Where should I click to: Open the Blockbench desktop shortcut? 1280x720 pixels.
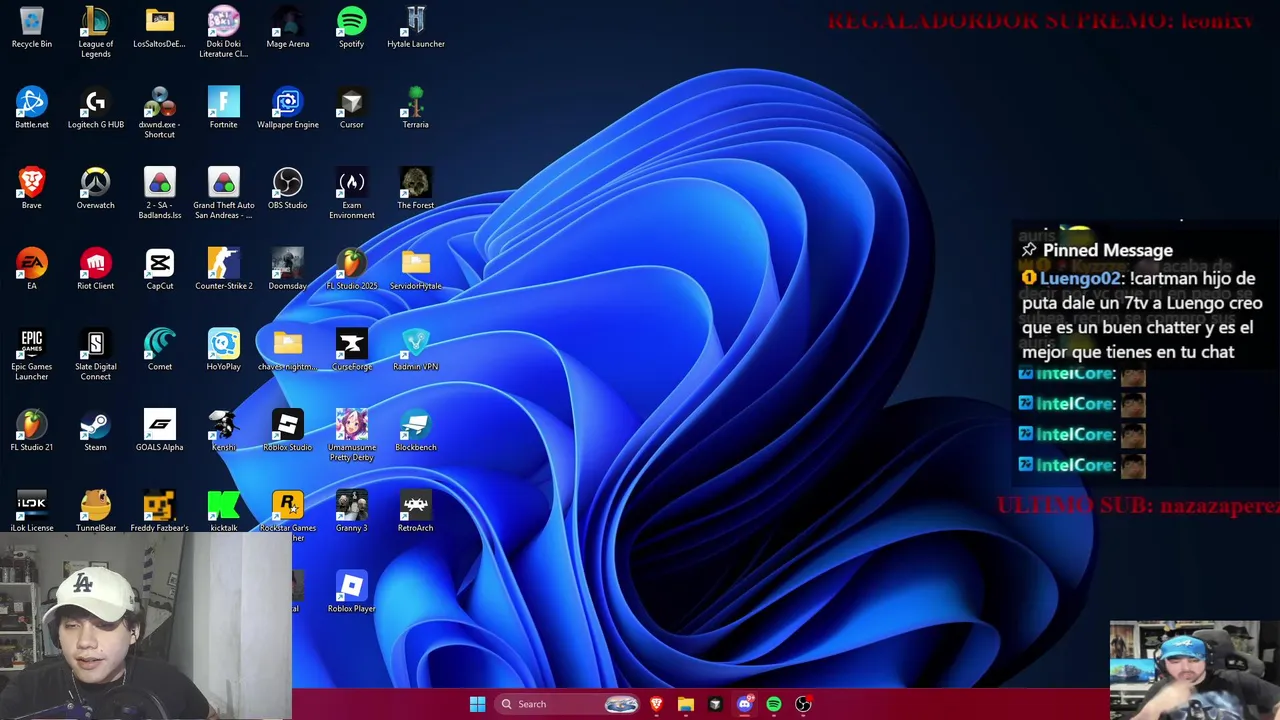(416, 430)
